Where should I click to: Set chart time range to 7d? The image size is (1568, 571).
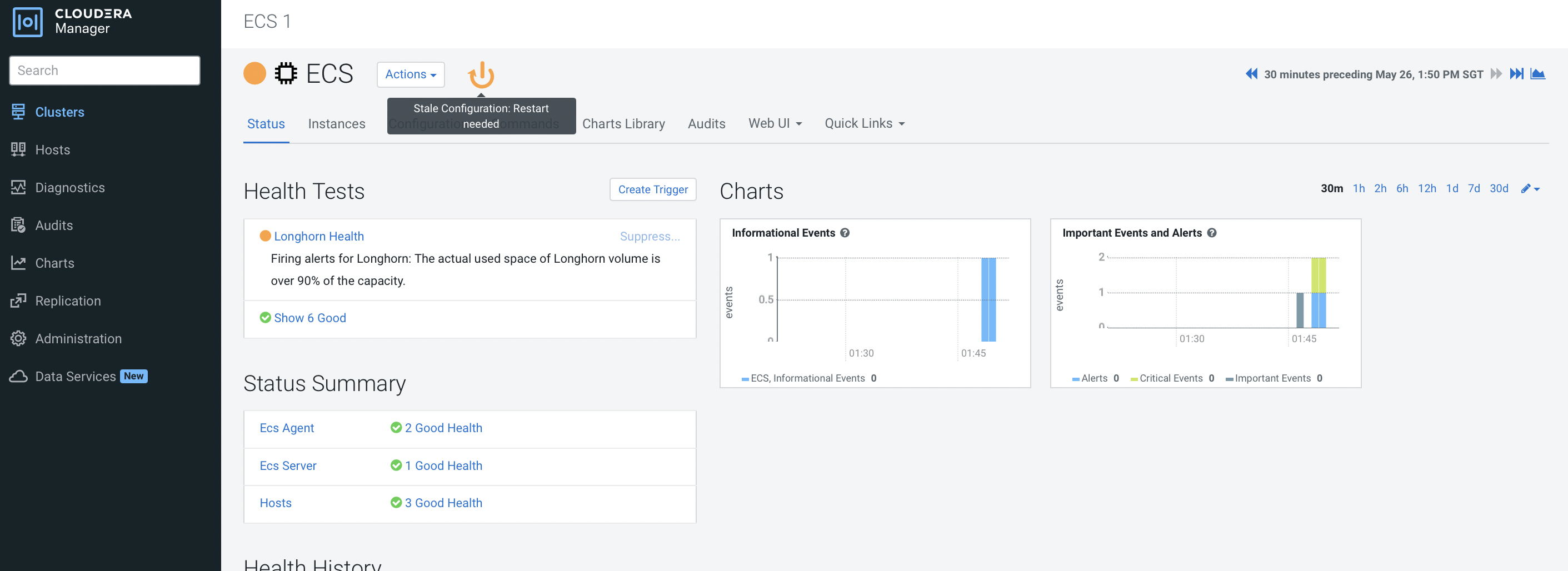point(1474,189)
